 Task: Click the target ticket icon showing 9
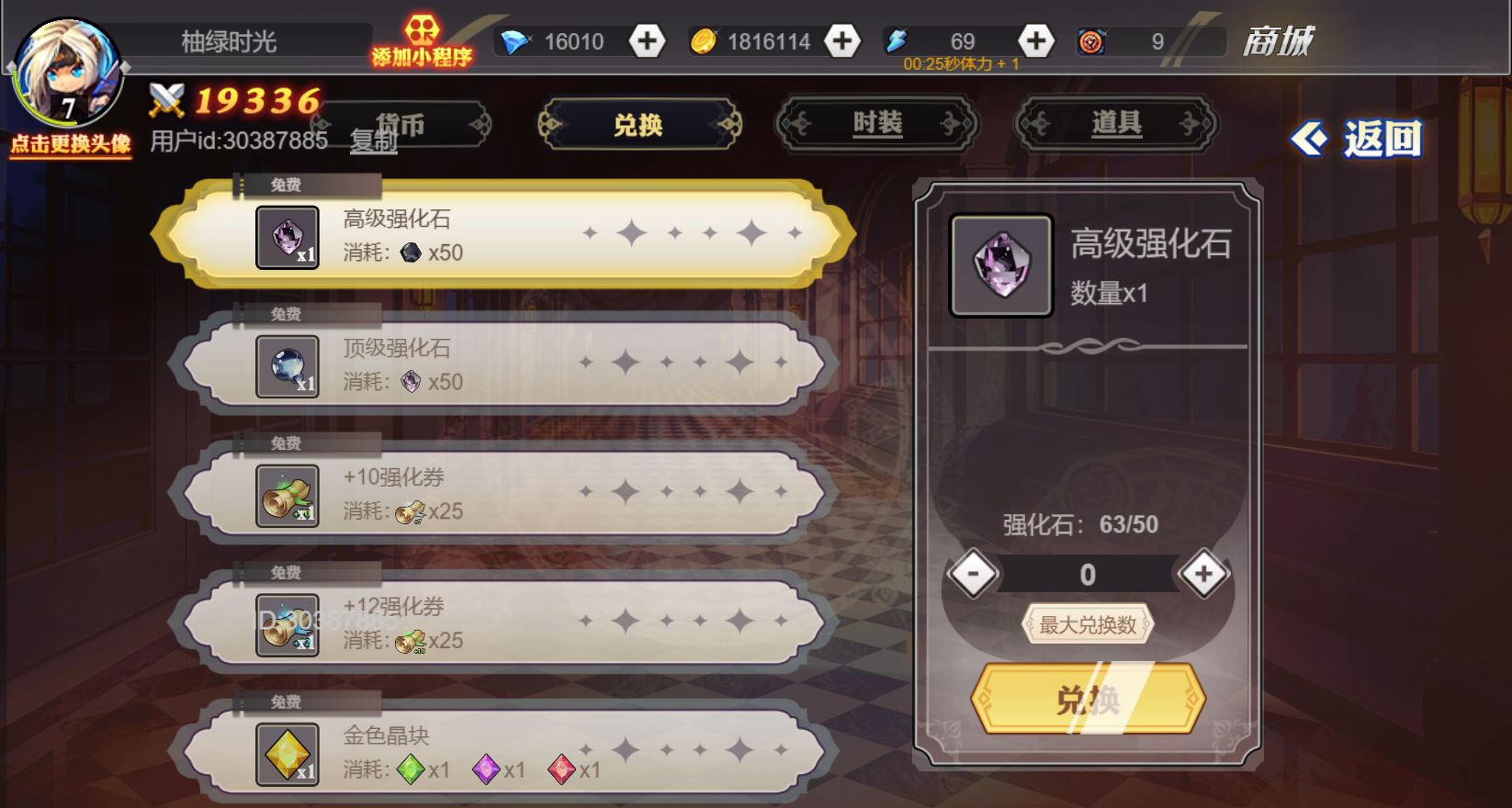(1091, 41)
